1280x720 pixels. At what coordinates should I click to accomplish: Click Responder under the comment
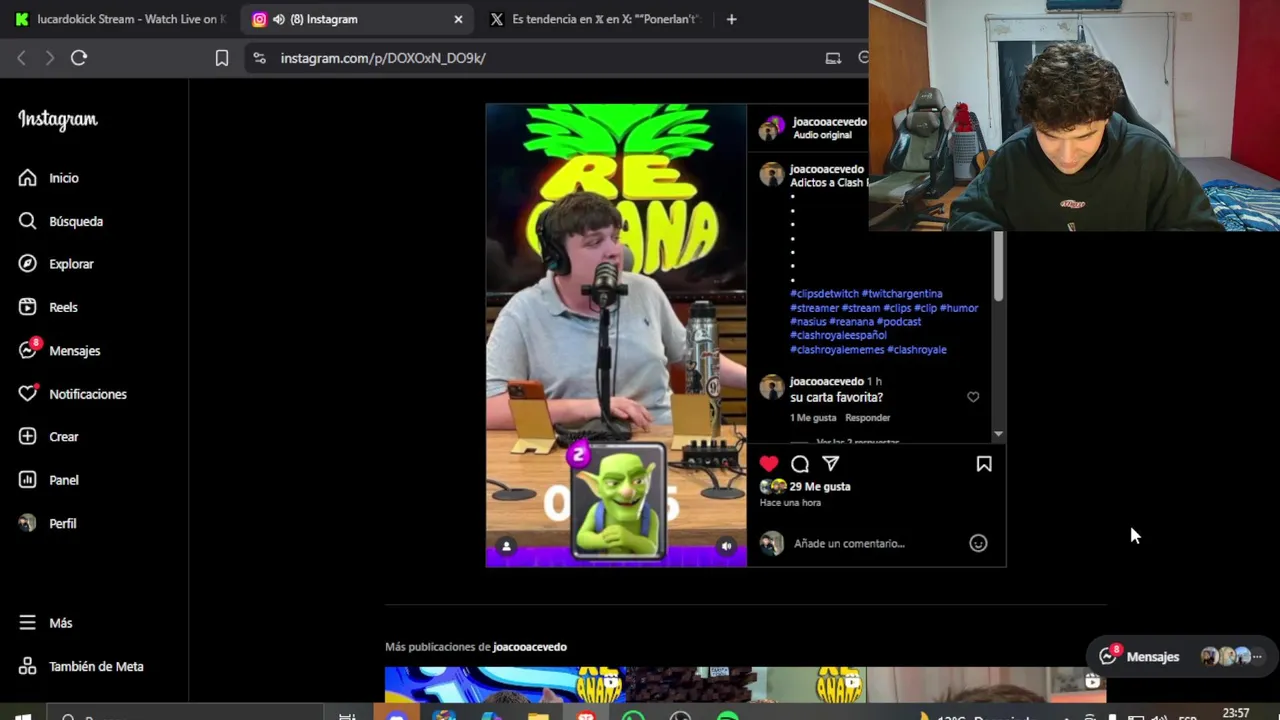point(867,418)
